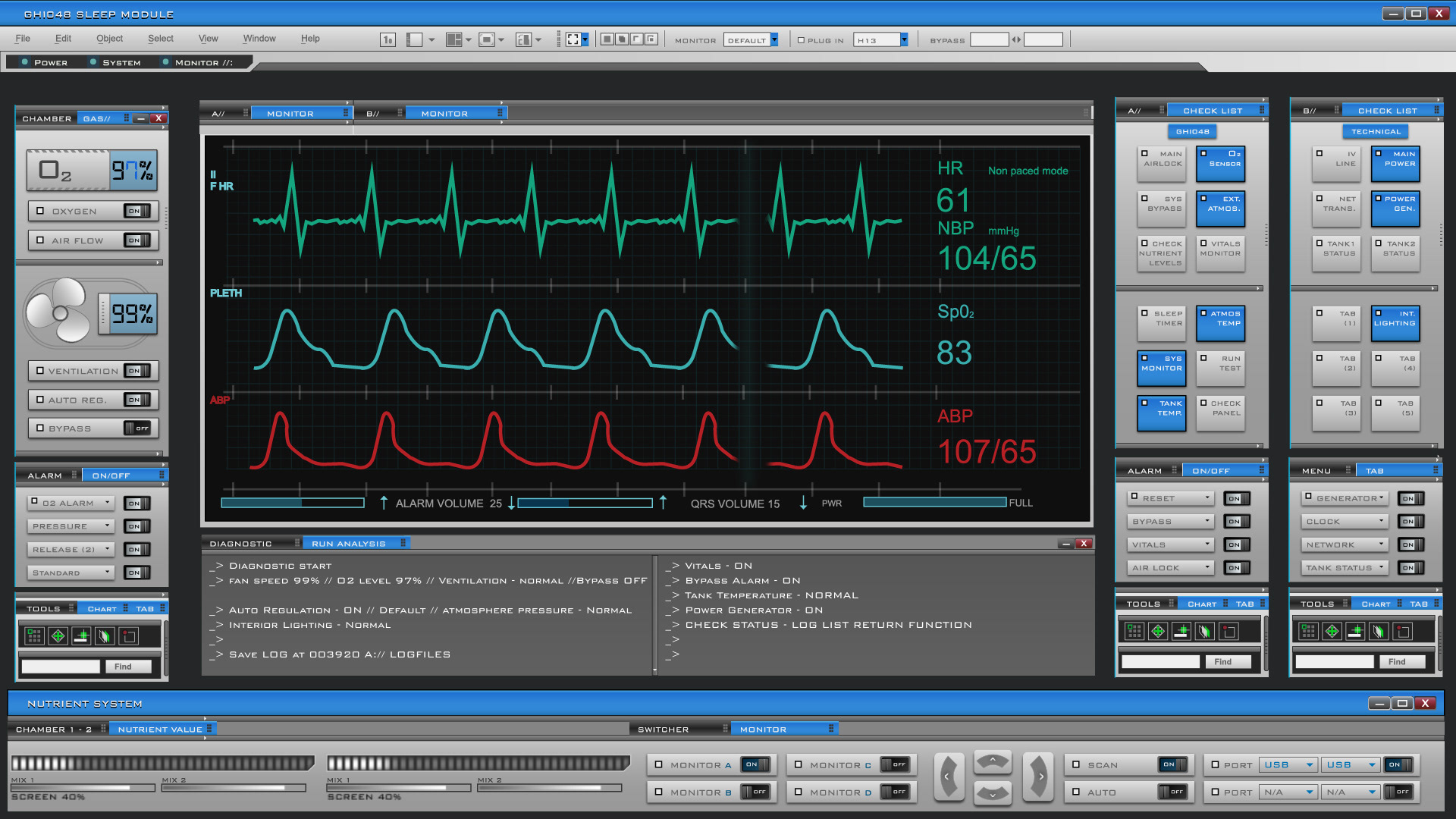Click the green move-arrows icon in leftmost Tools panel
1456x819 pixels.
(58, 635)
